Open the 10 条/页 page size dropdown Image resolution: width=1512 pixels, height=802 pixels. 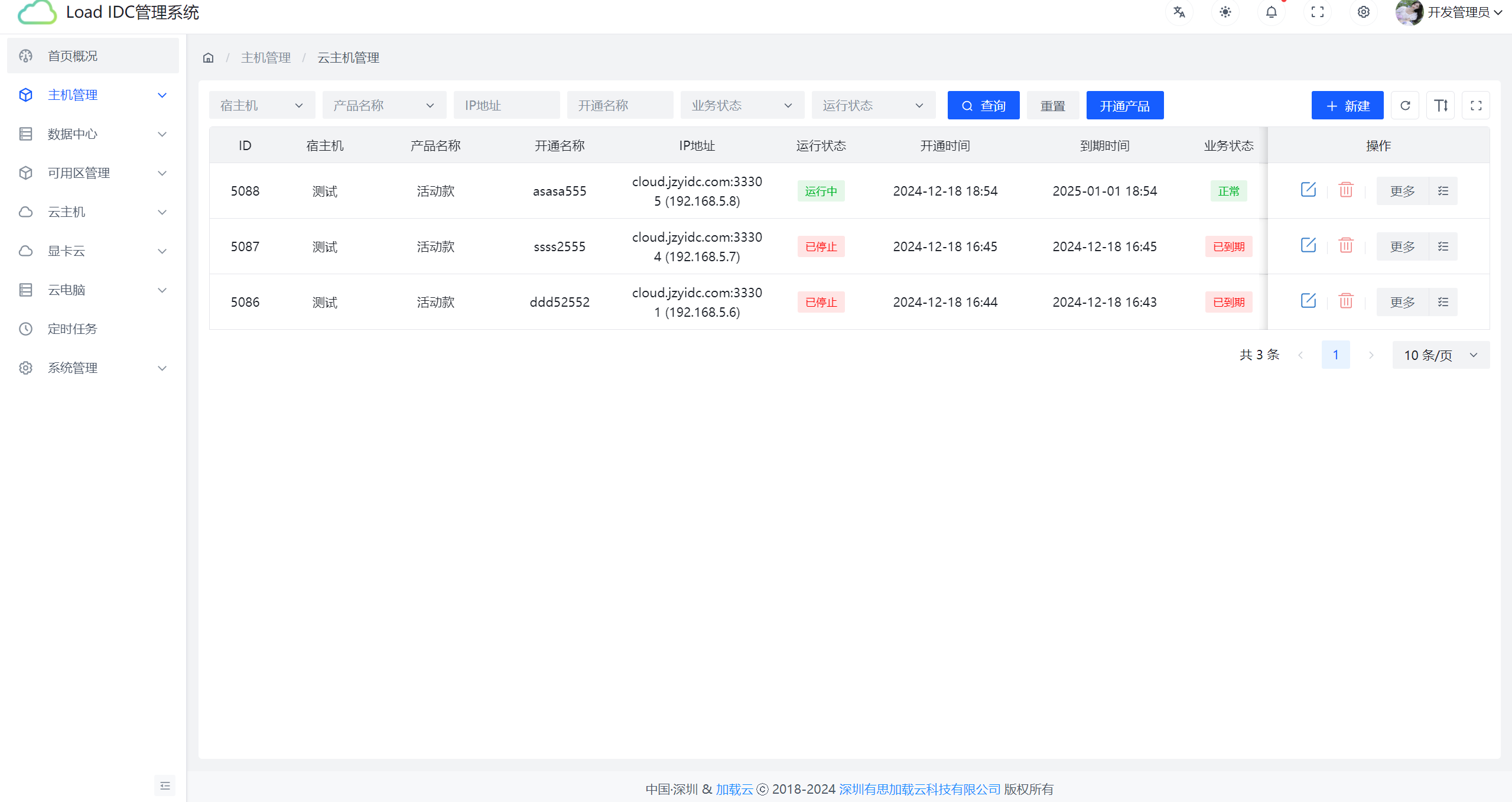pos(1441,355)
